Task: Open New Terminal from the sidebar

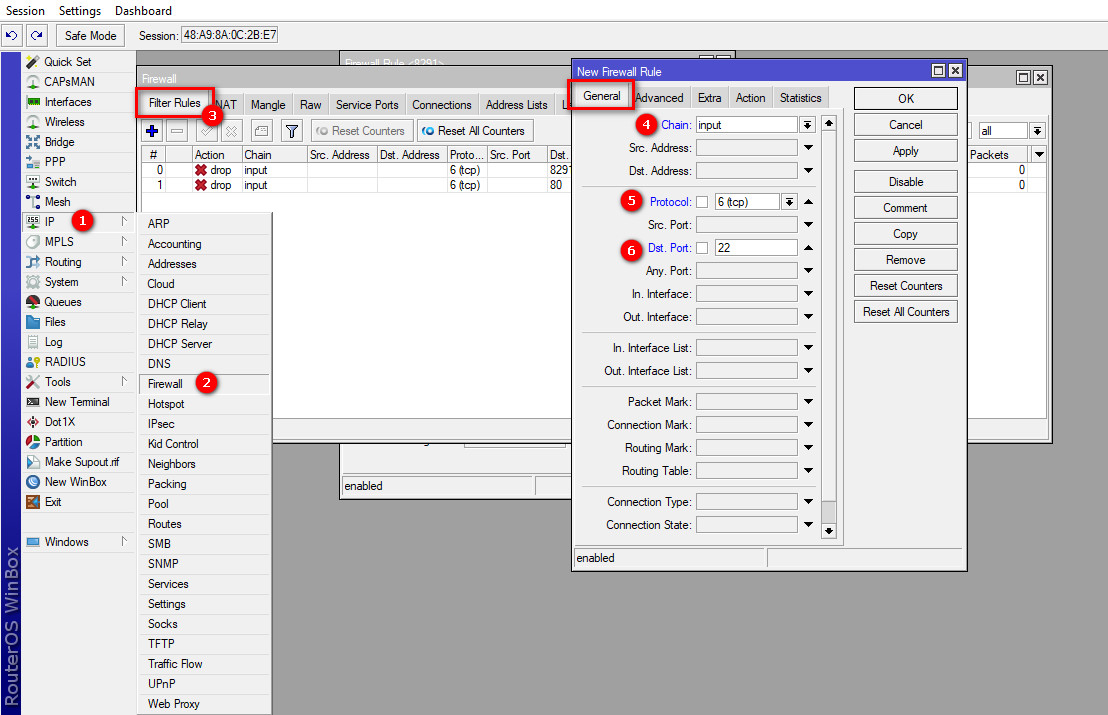Action: (76, 402)
